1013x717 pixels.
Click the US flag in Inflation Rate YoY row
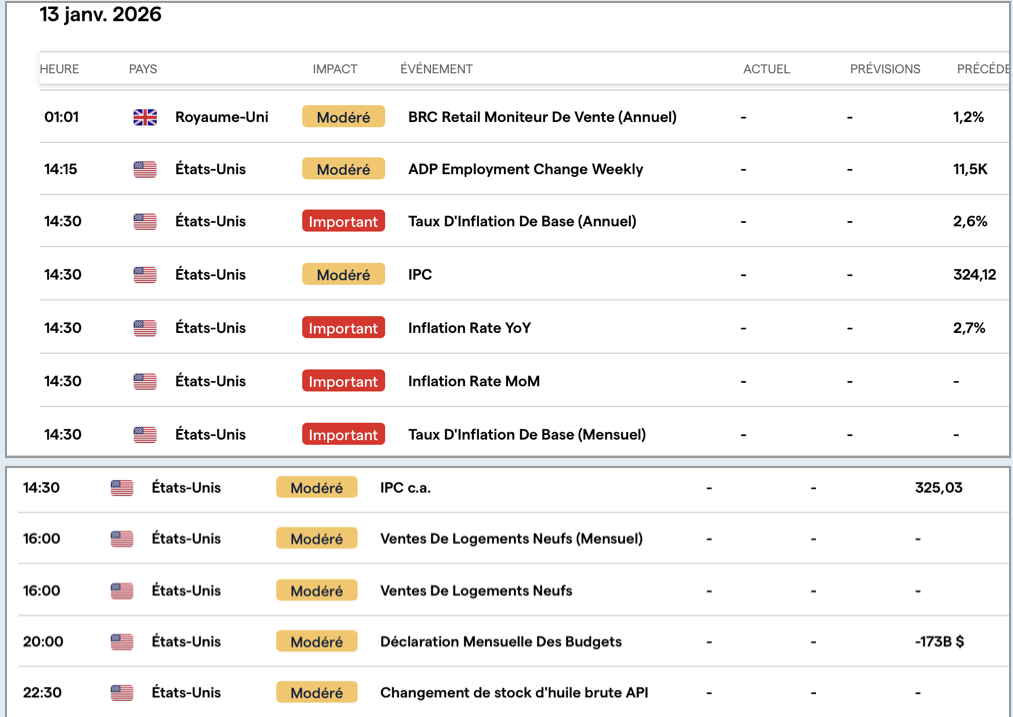click(145, 328)
